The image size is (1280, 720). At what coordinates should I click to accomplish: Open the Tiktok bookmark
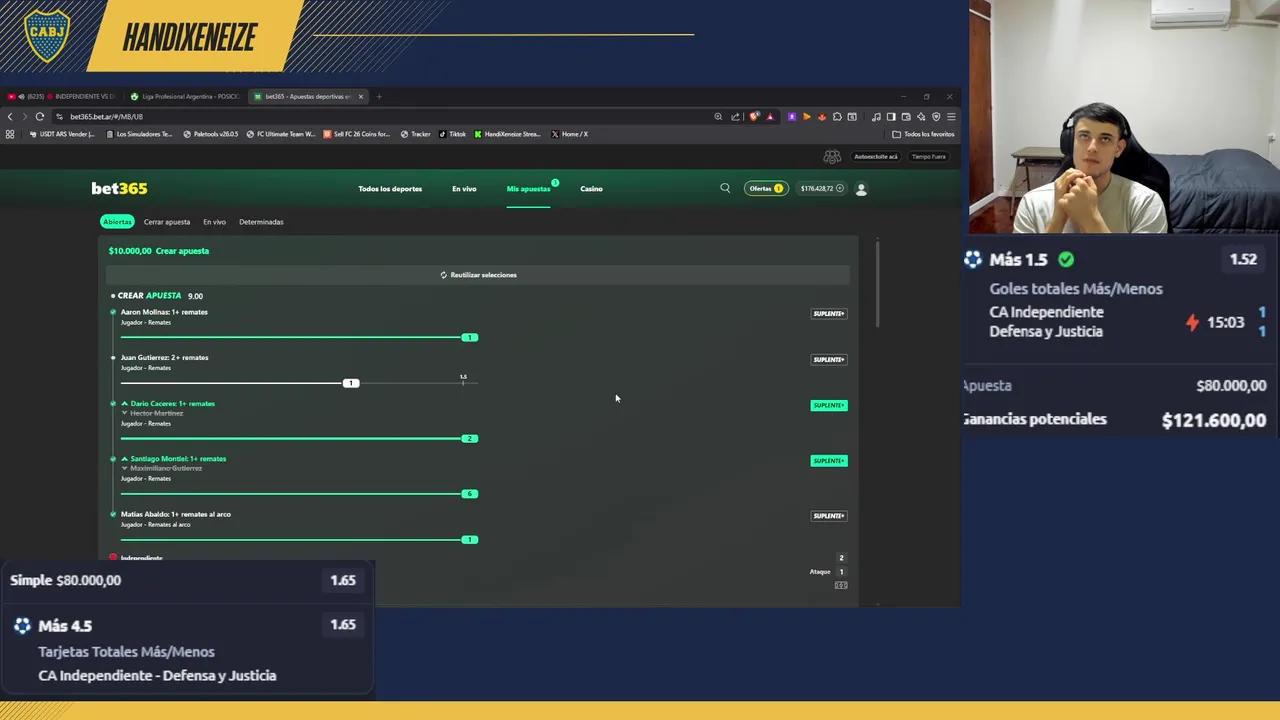452,134
